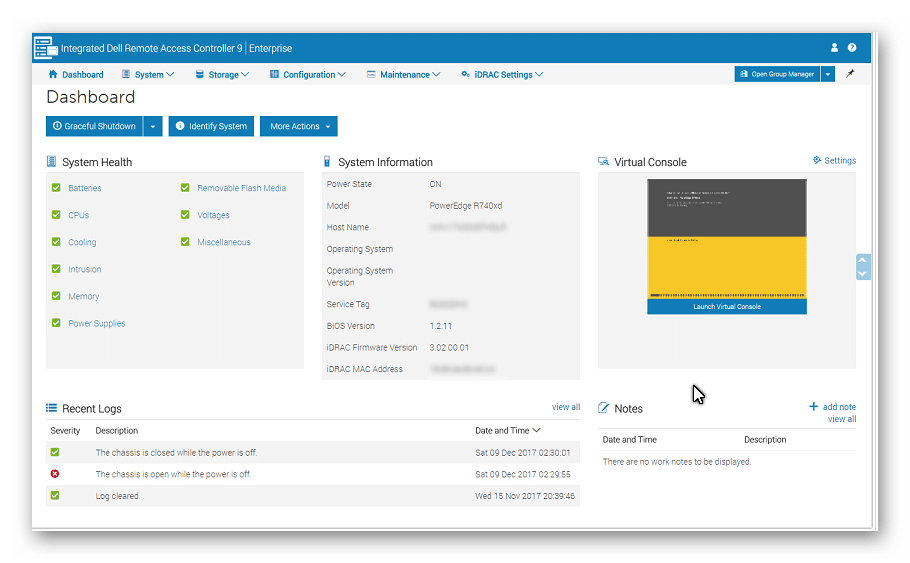Open the help question mark icon

pos(852,48)
